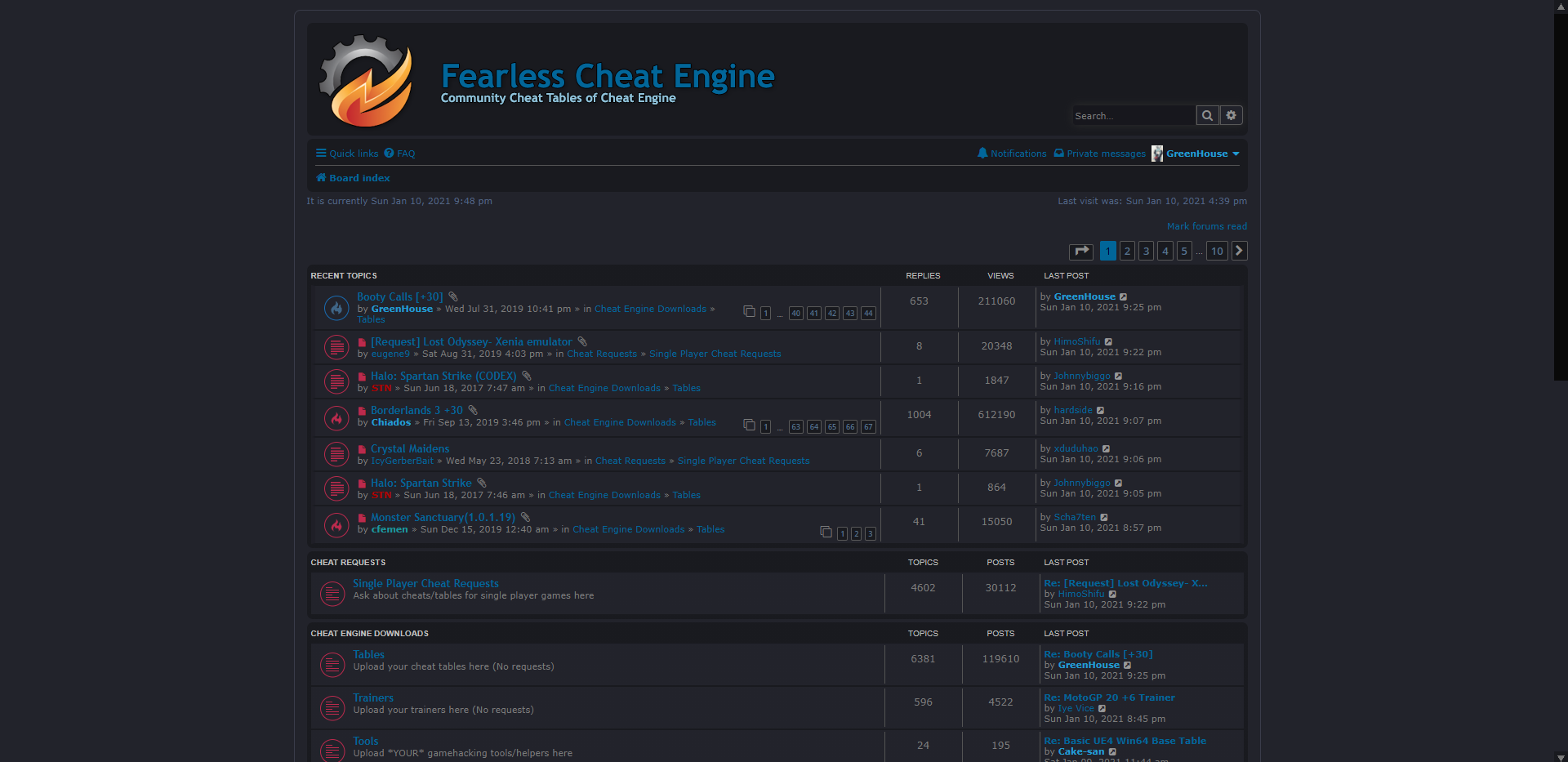The image size is (1568, 762).
Task: Open Single Player Cheat Requests forum
Action: (x=425, y=584)
